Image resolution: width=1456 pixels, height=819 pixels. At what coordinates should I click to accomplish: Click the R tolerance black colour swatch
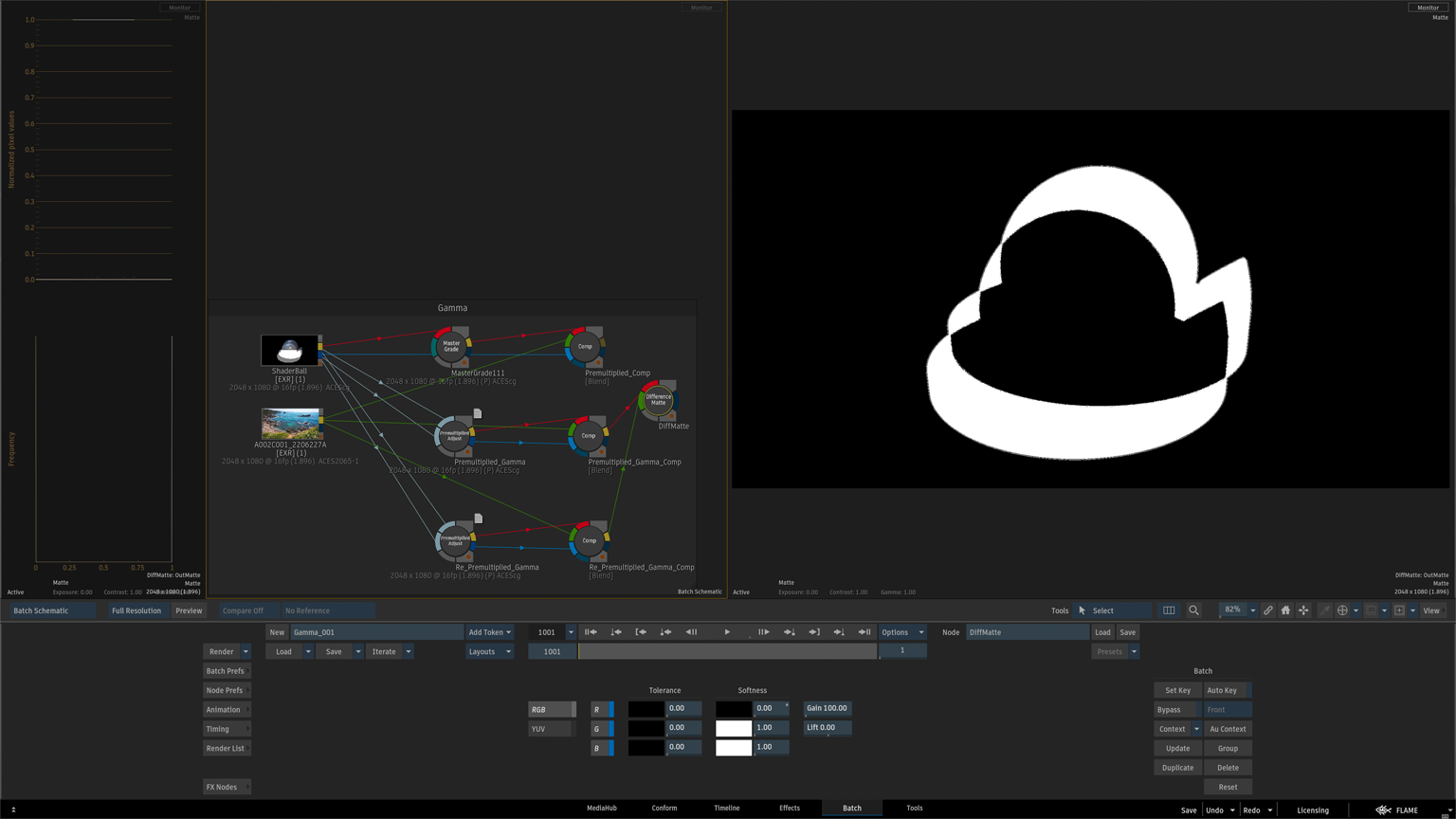point(646,709)
